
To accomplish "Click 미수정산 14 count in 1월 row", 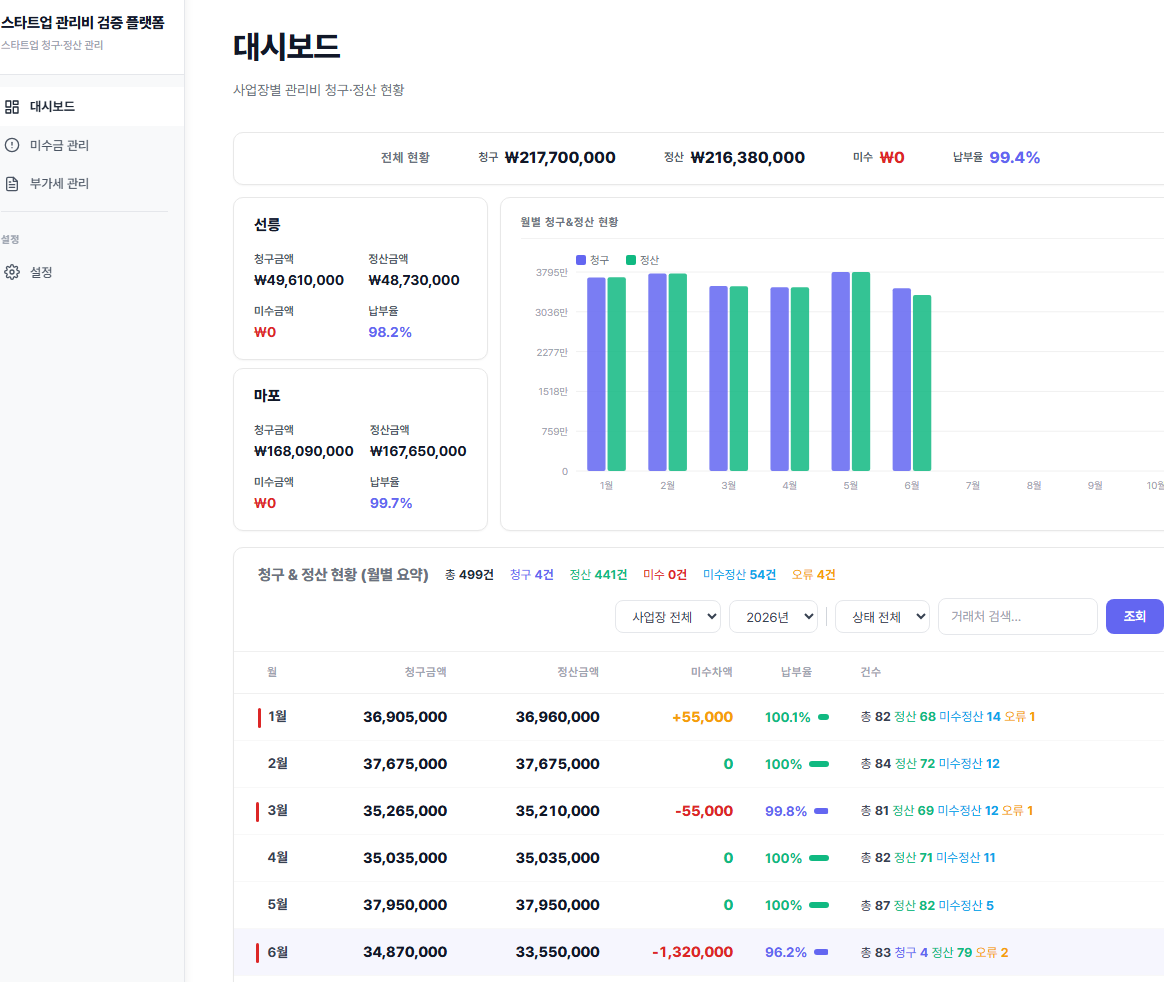I will pos(970,717).
